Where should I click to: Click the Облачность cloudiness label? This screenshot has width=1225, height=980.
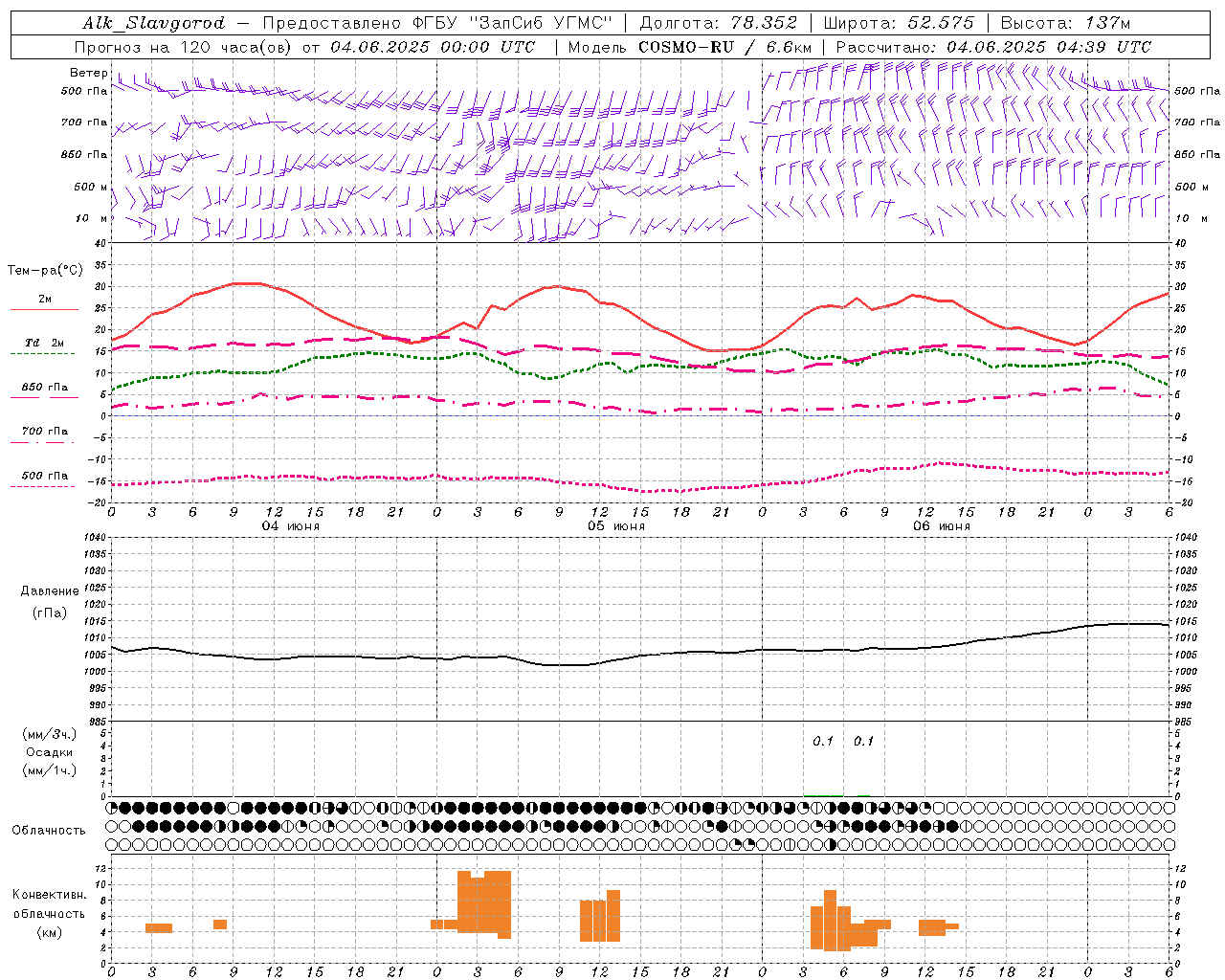[49, 831]
